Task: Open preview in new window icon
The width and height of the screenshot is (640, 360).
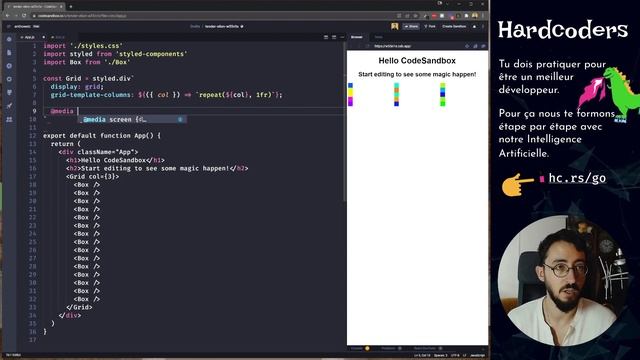Action: click(484, 46)
